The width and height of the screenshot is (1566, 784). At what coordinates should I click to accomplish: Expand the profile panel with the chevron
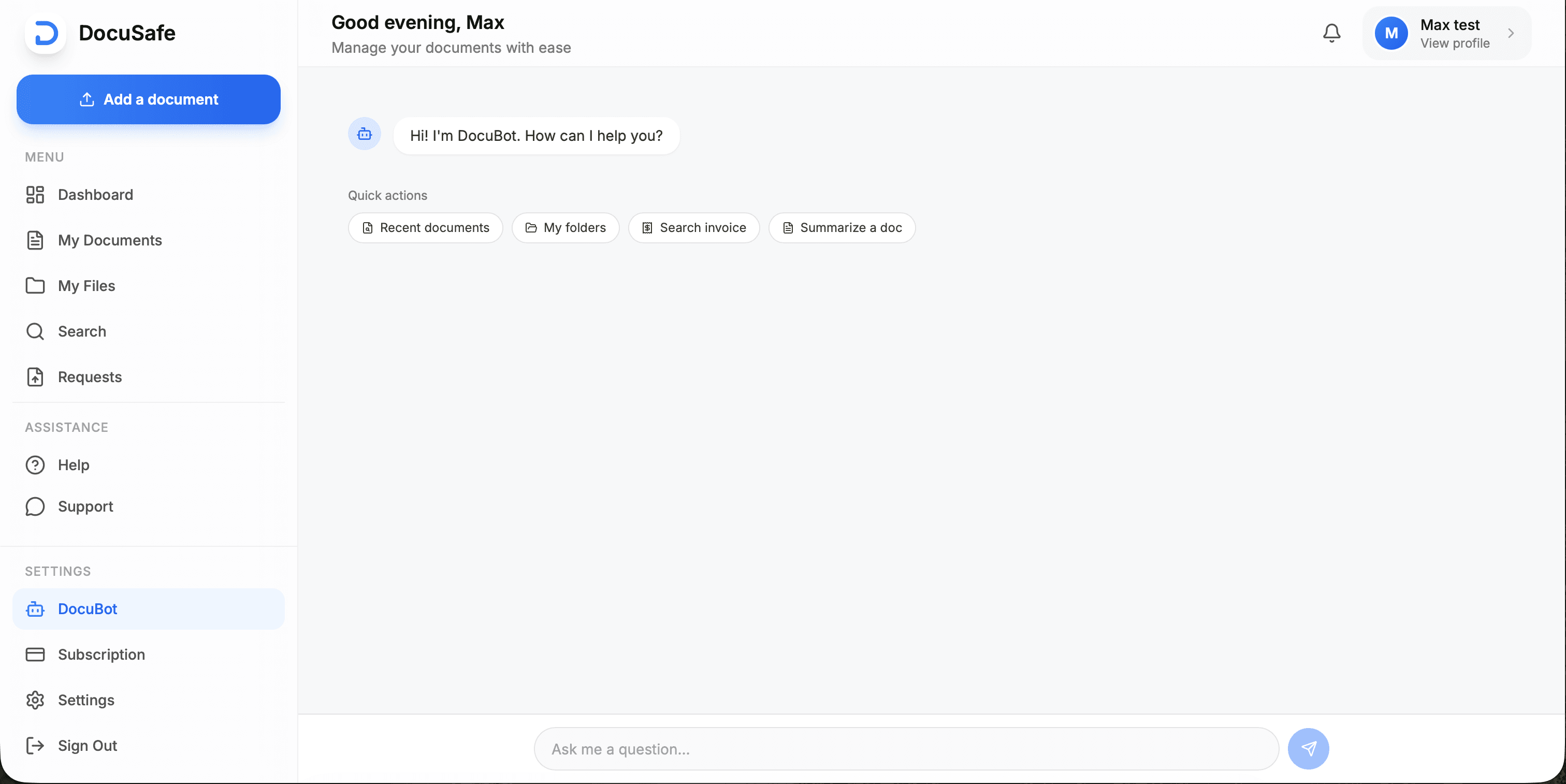(x=1511, y=34)
